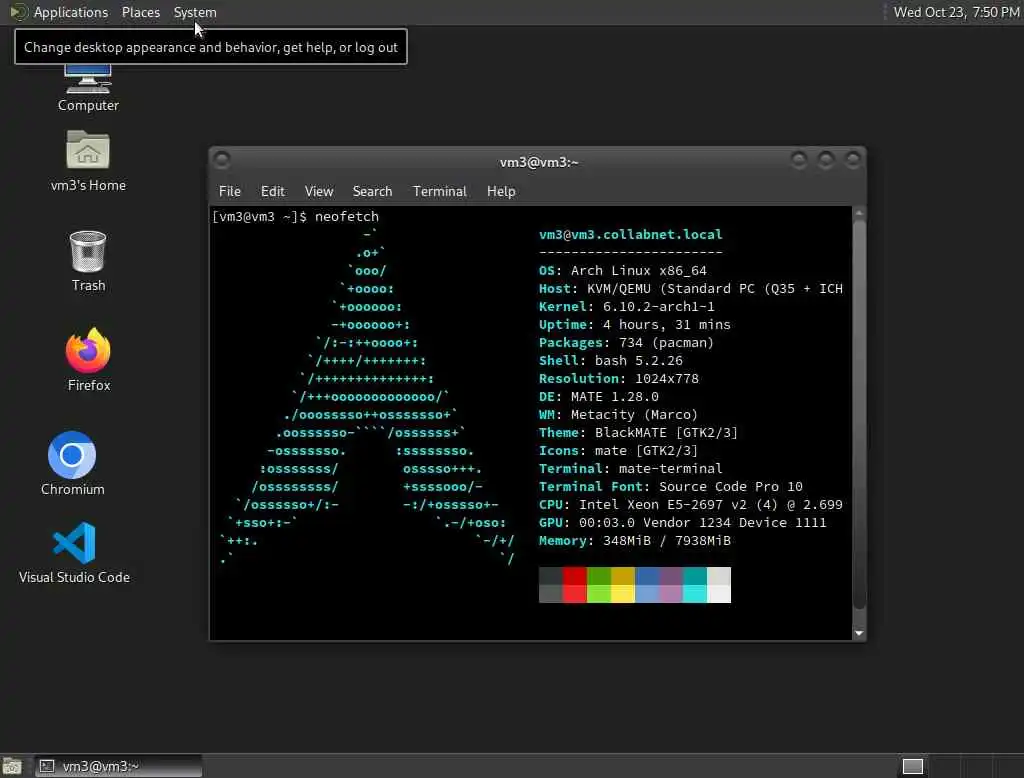Open the terminal Search menu
1024x778 pixels.
(x=372, y=191)
